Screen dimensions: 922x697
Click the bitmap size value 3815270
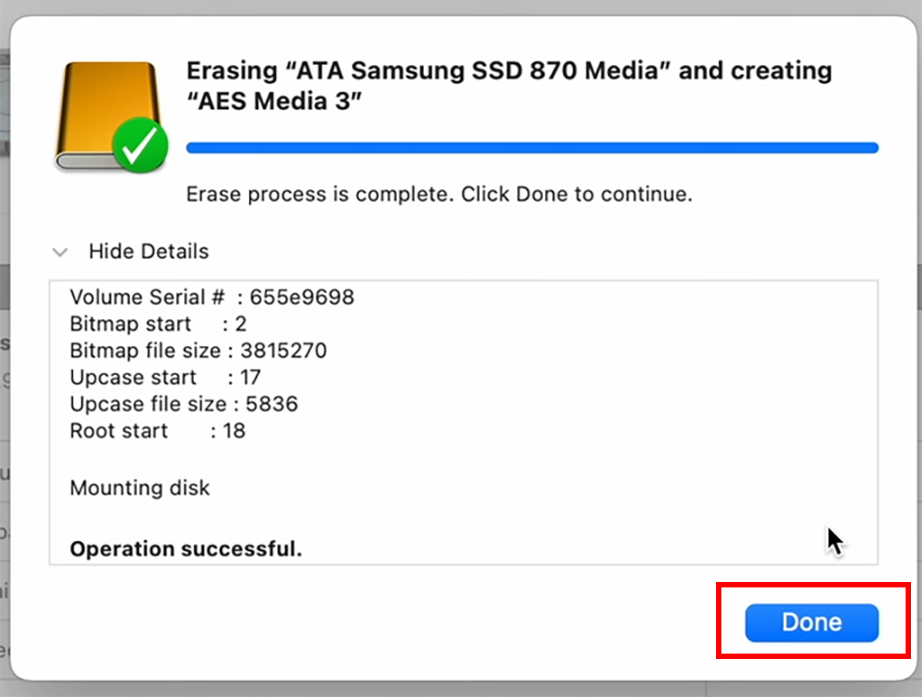(x=283, y=351)
